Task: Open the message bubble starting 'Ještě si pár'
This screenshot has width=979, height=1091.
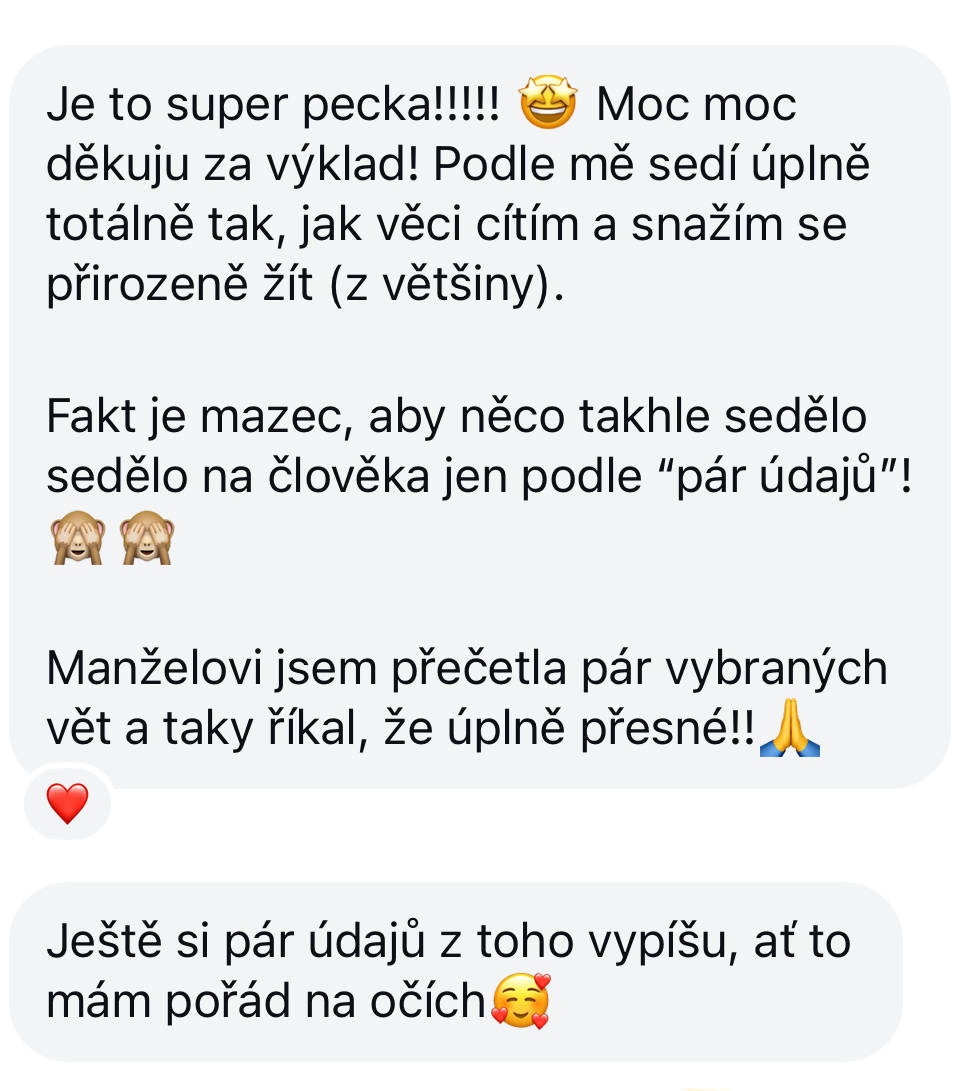Action: 456,971
